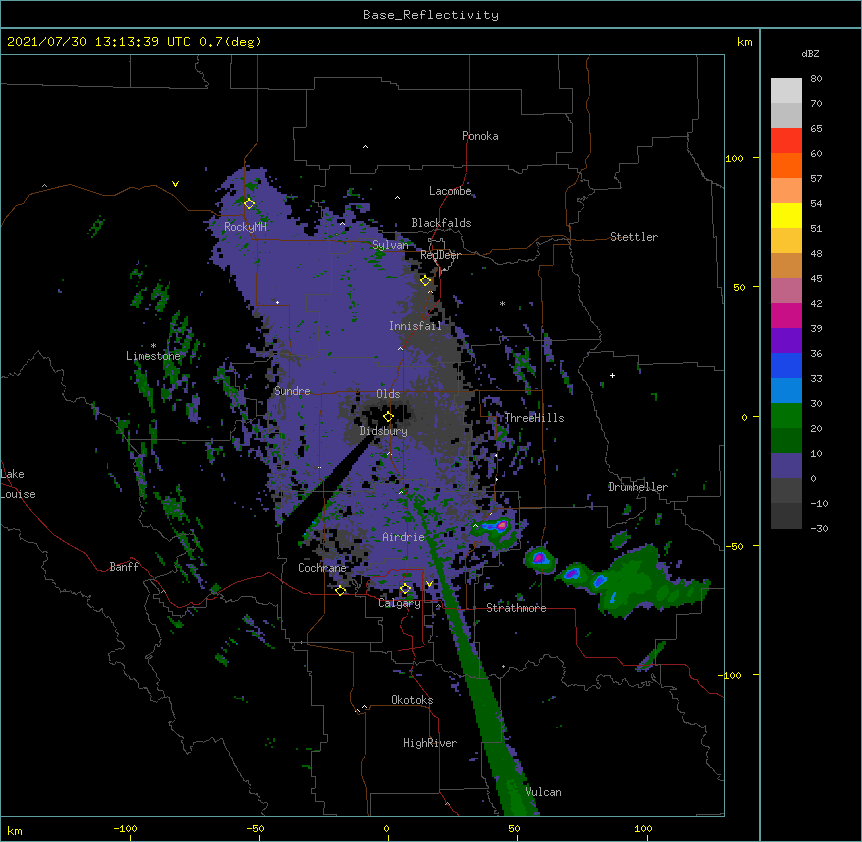862x842 pixels.
Task: Click the Olds town label
Action: (x=388, y=394)
